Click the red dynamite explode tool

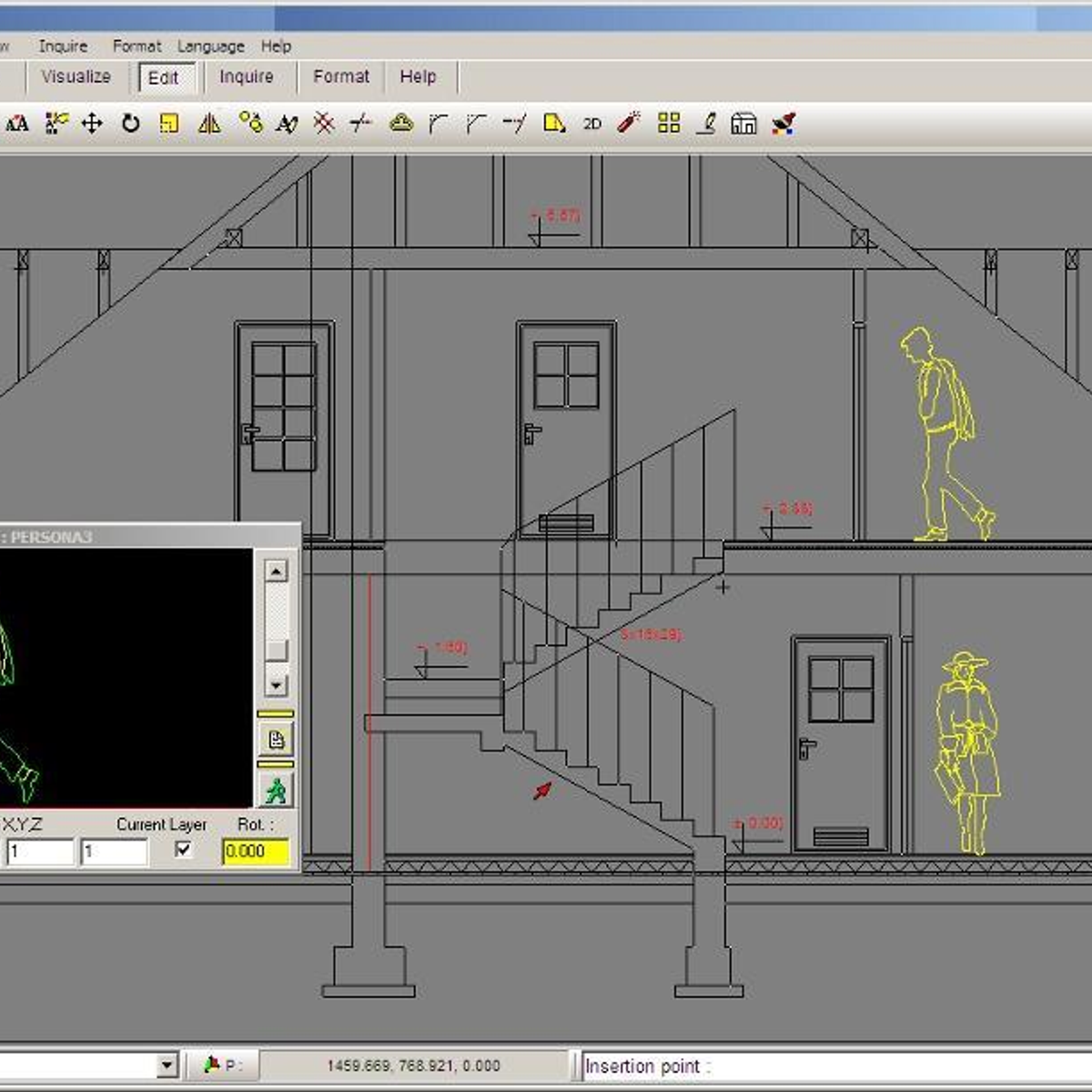629,123
